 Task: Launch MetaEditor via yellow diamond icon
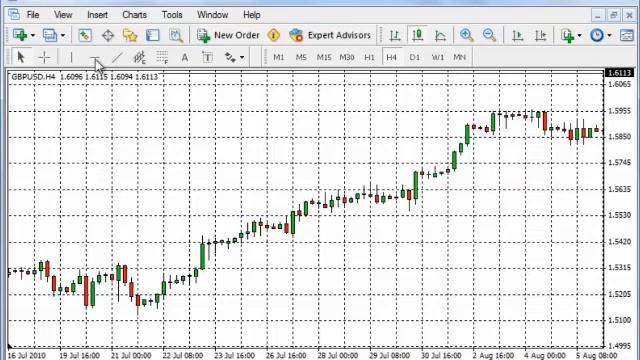[273, 36]
